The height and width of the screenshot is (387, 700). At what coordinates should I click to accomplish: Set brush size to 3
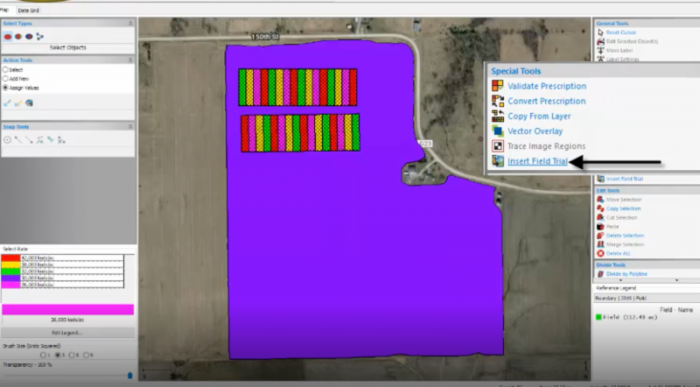pyautogui.click(x=58, y=355)
